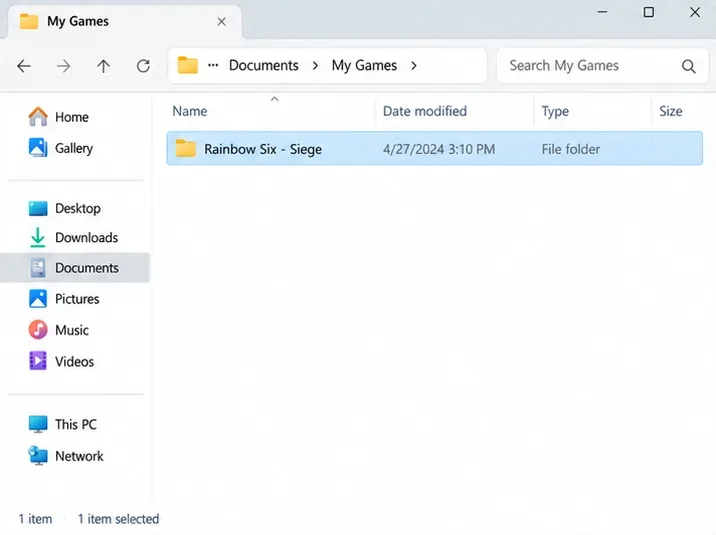Minimize the File Explorer window
Image resolution: width=716 pixels, height=535 pixels.
point(602,12)
